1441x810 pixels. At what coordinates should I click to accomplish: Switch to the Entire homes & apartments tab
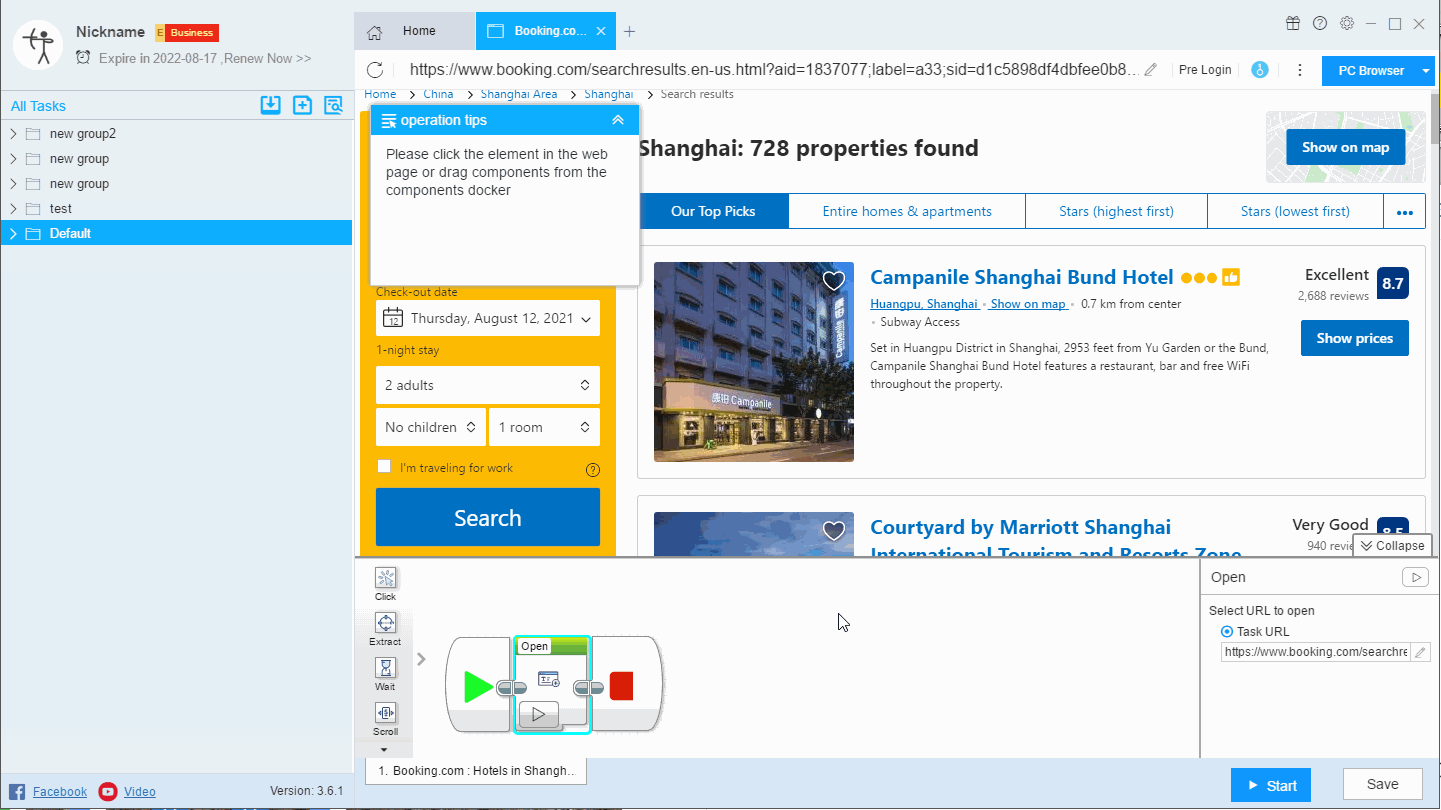coord(906,211)
